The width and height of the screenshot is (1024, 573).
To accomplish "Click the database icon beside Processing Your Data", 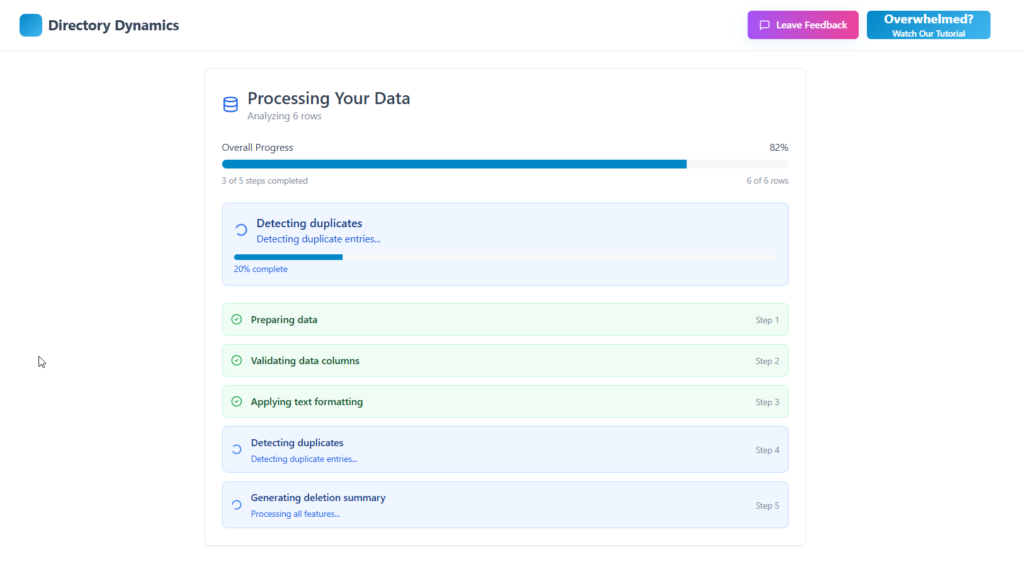I will tap(231, 105).
